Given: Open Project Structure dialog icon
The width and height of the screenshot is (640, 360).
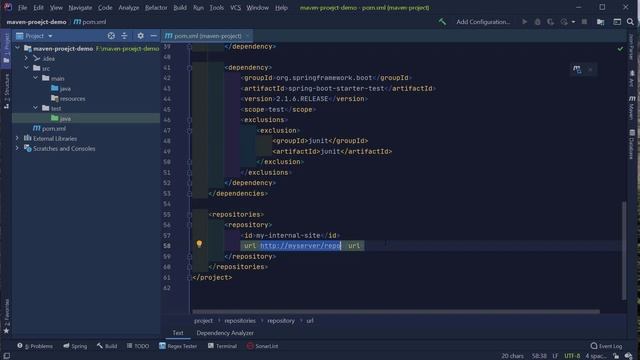Looking at the screenshot, I should click(x=600, y=22).
